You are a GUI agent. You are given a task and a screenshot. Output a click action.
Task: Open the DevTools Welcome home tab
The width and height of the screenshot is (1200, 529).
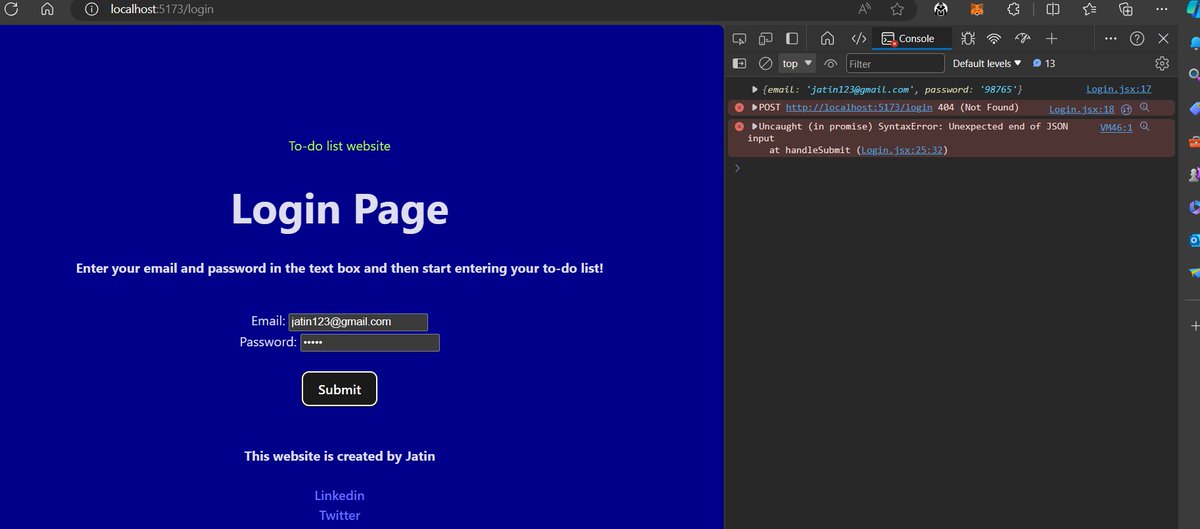pos(827,38)
